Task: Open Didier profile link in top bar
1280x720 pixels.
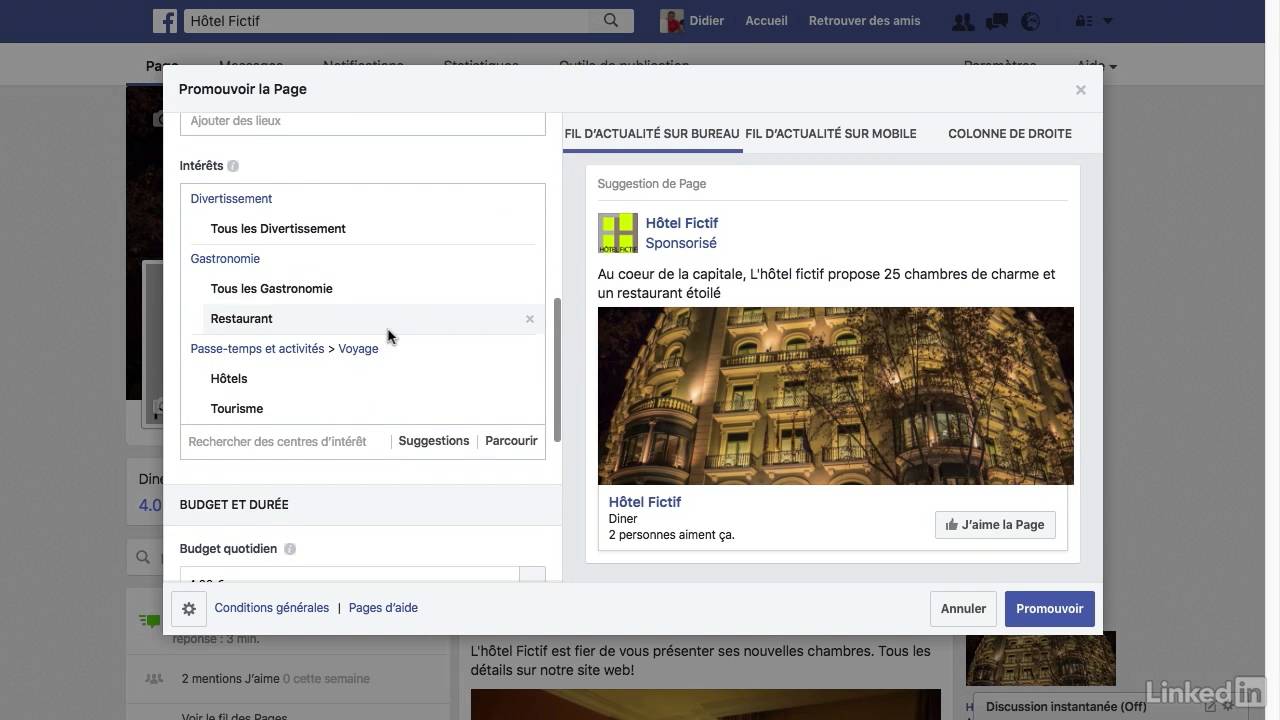Action: [x=706, y=20]
